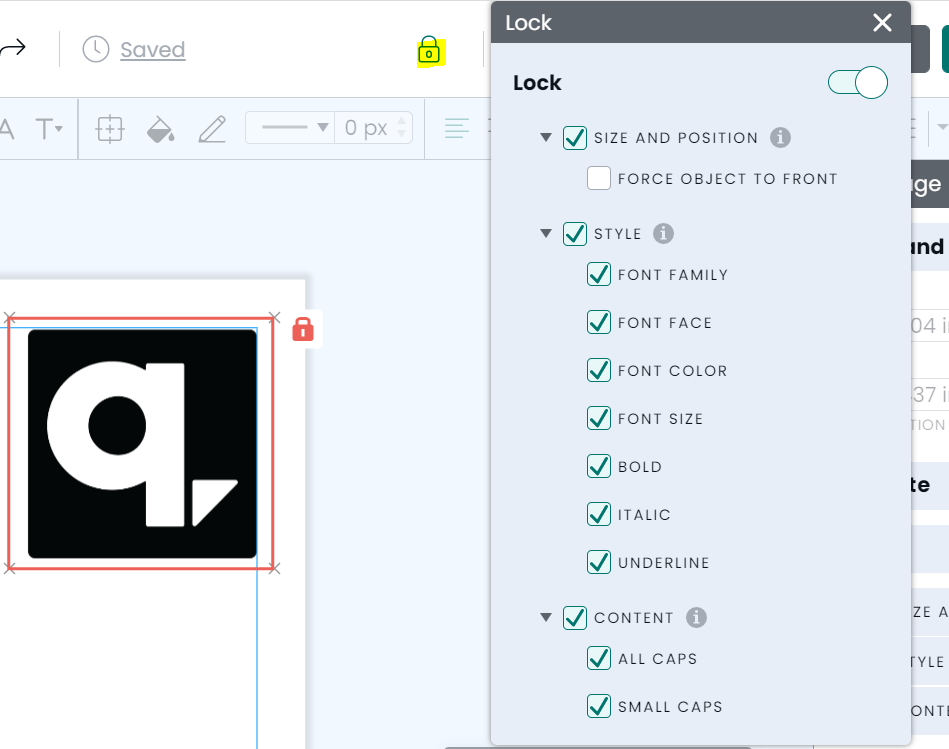
Task: Open the line style dropdown
Action: pos(291,128)
